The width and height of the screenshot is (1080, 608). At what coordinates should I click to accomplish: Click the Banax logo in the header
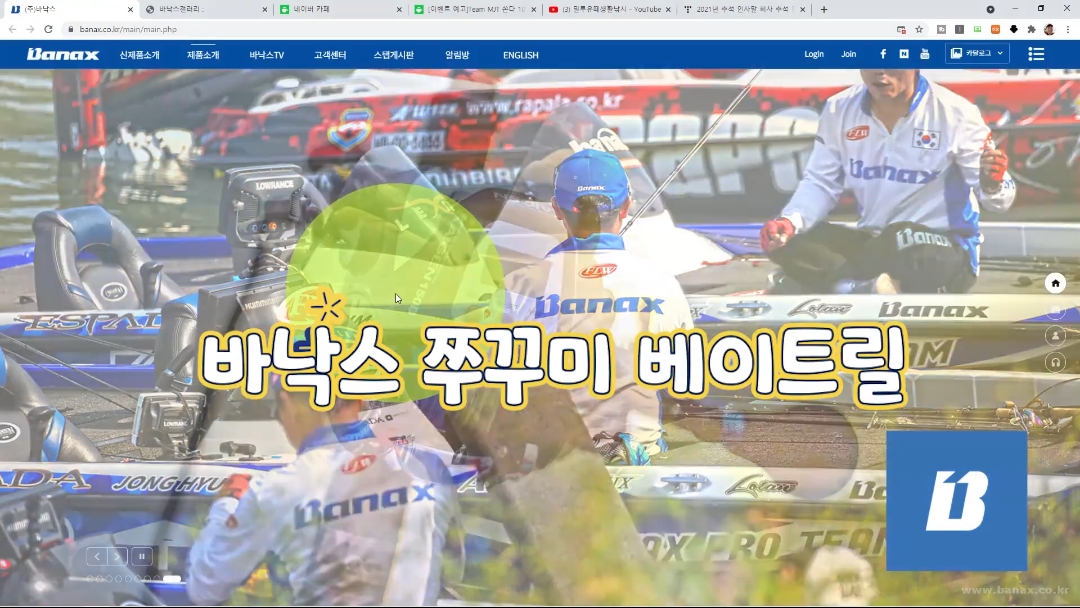pos(63,54)
